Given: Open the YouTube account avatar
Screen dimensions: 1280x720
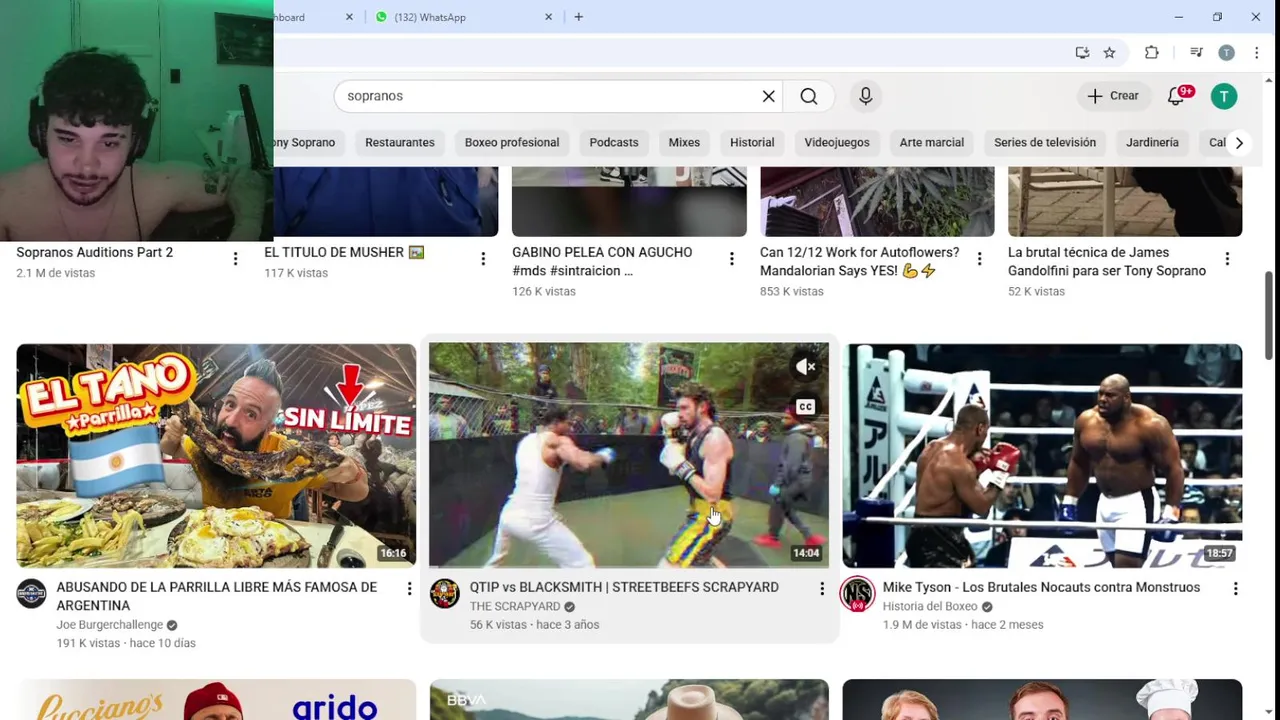Looking at the screenshot, I should click(x=1224, y=96).
